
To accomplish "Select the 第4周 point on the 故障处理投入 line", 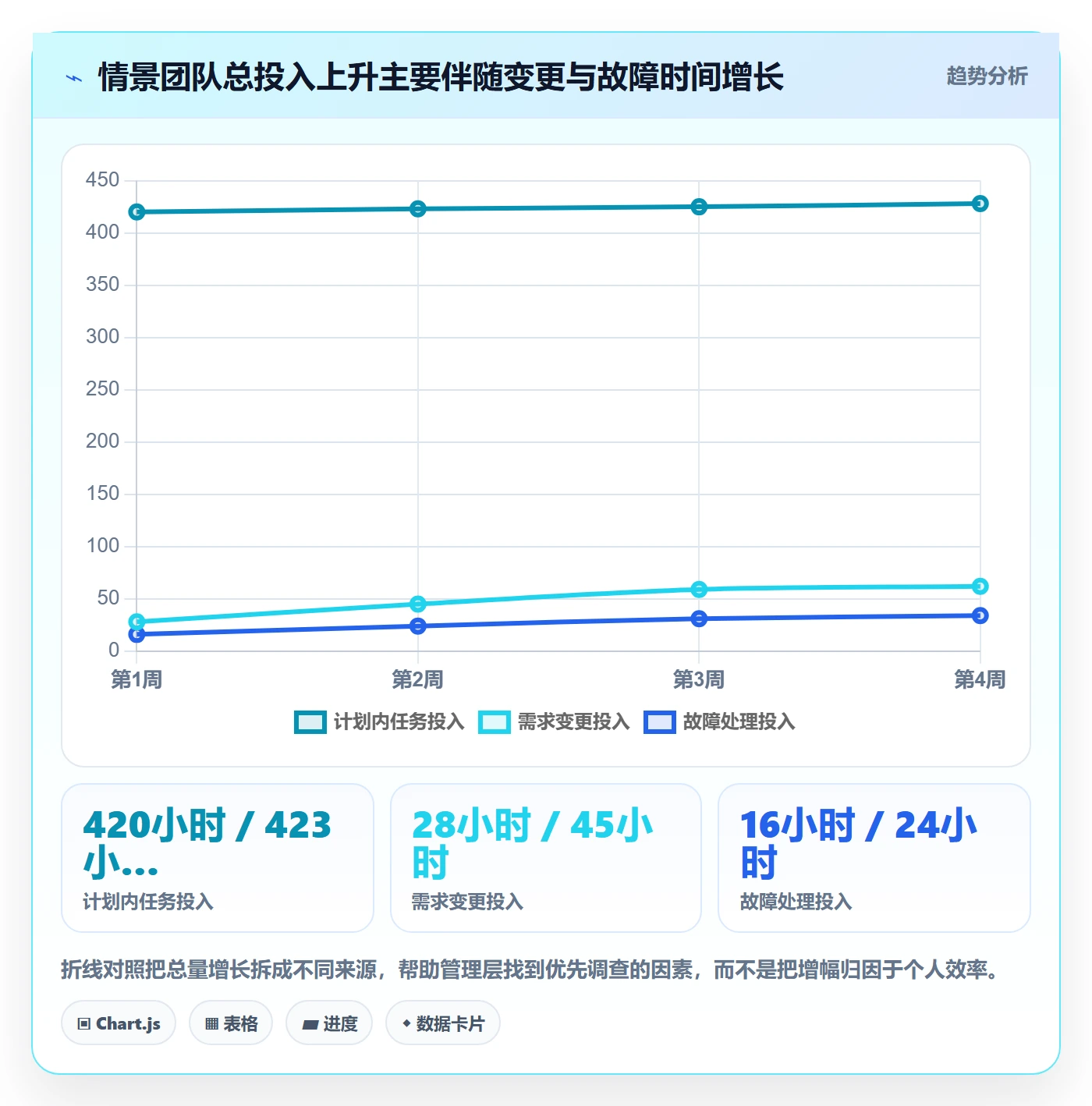I will (980, 615).
